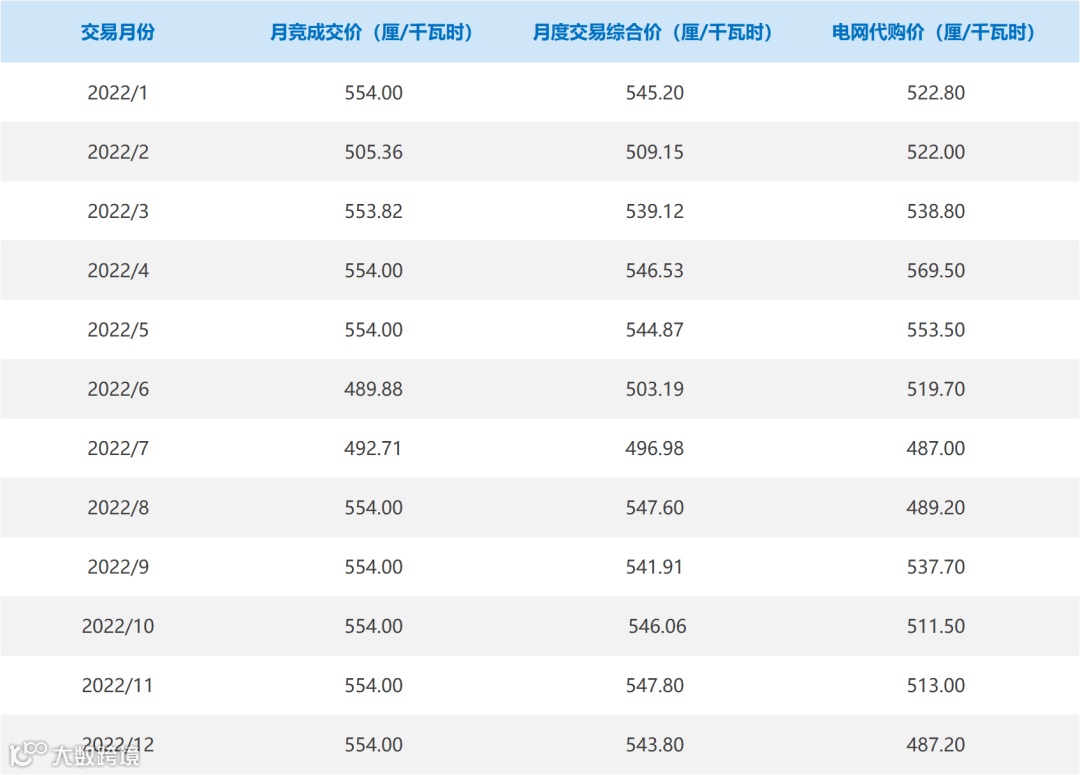This screenshot has width=1080, height=775.
Task: Click the 537.70 grid purchase price
Action: coord(935,566)
